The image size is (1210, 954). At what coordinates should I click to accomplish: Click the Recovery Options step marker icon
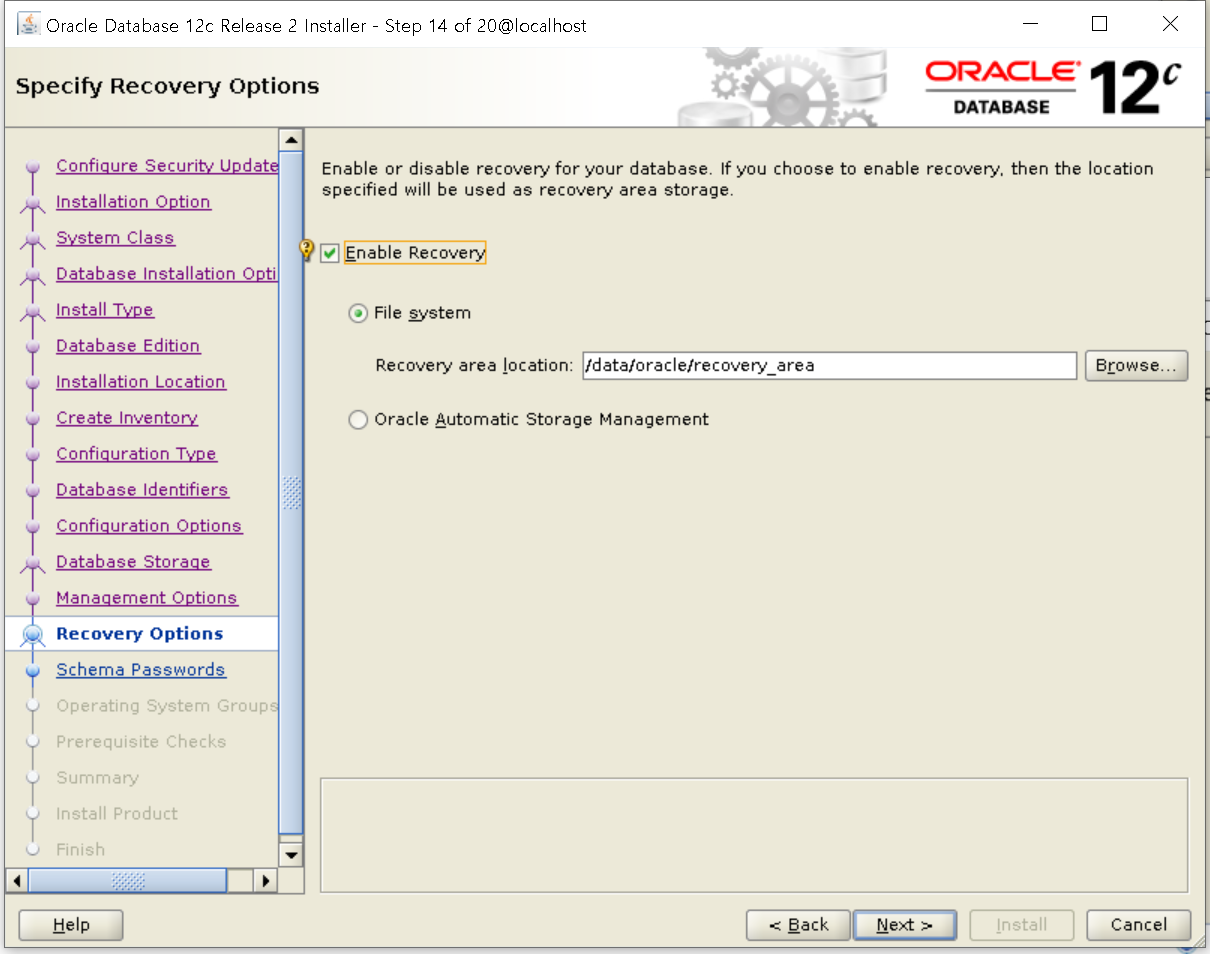point(33,634)
